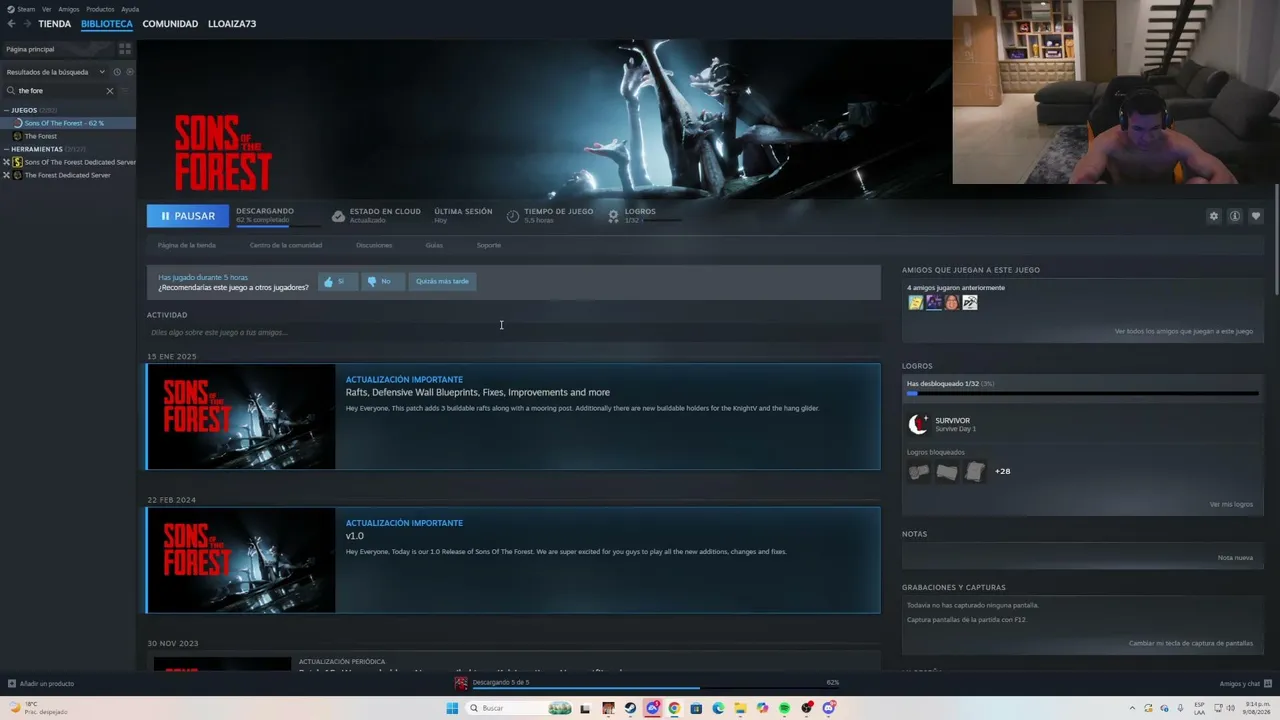Open the Guías tab

434,245
